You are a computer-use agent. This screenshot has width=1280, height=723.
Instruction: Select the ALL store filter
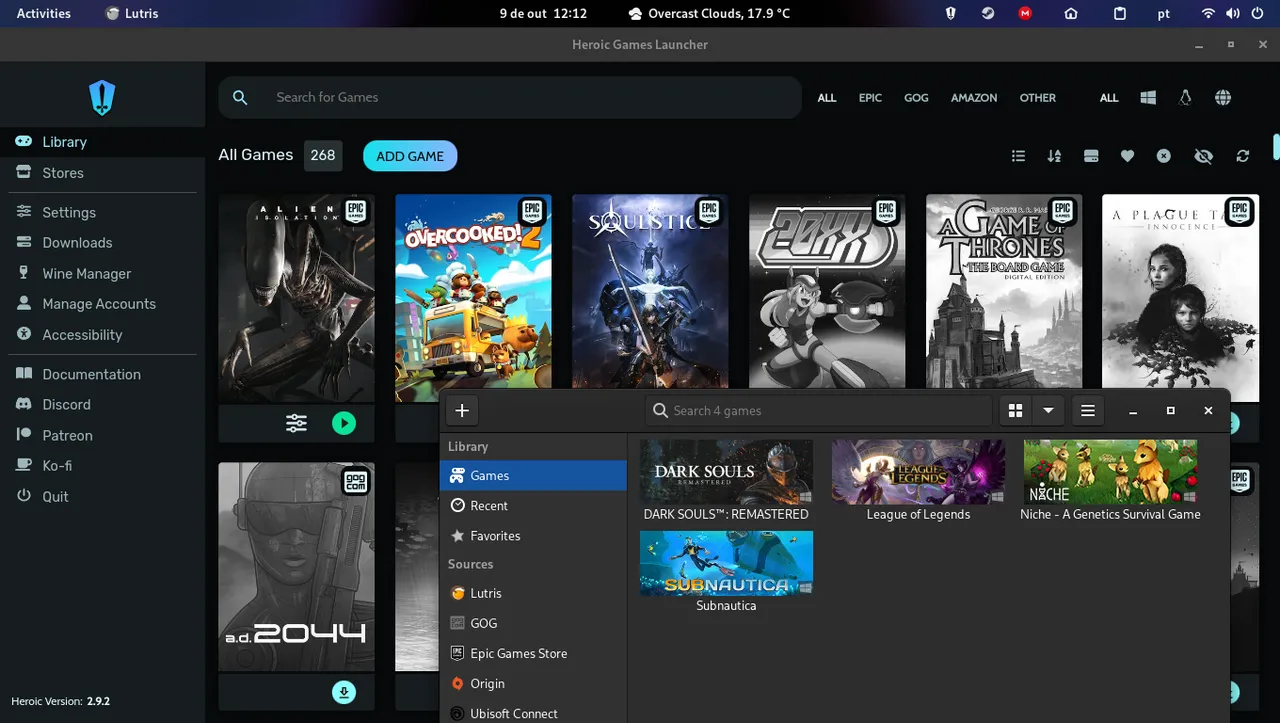point(827,98)
